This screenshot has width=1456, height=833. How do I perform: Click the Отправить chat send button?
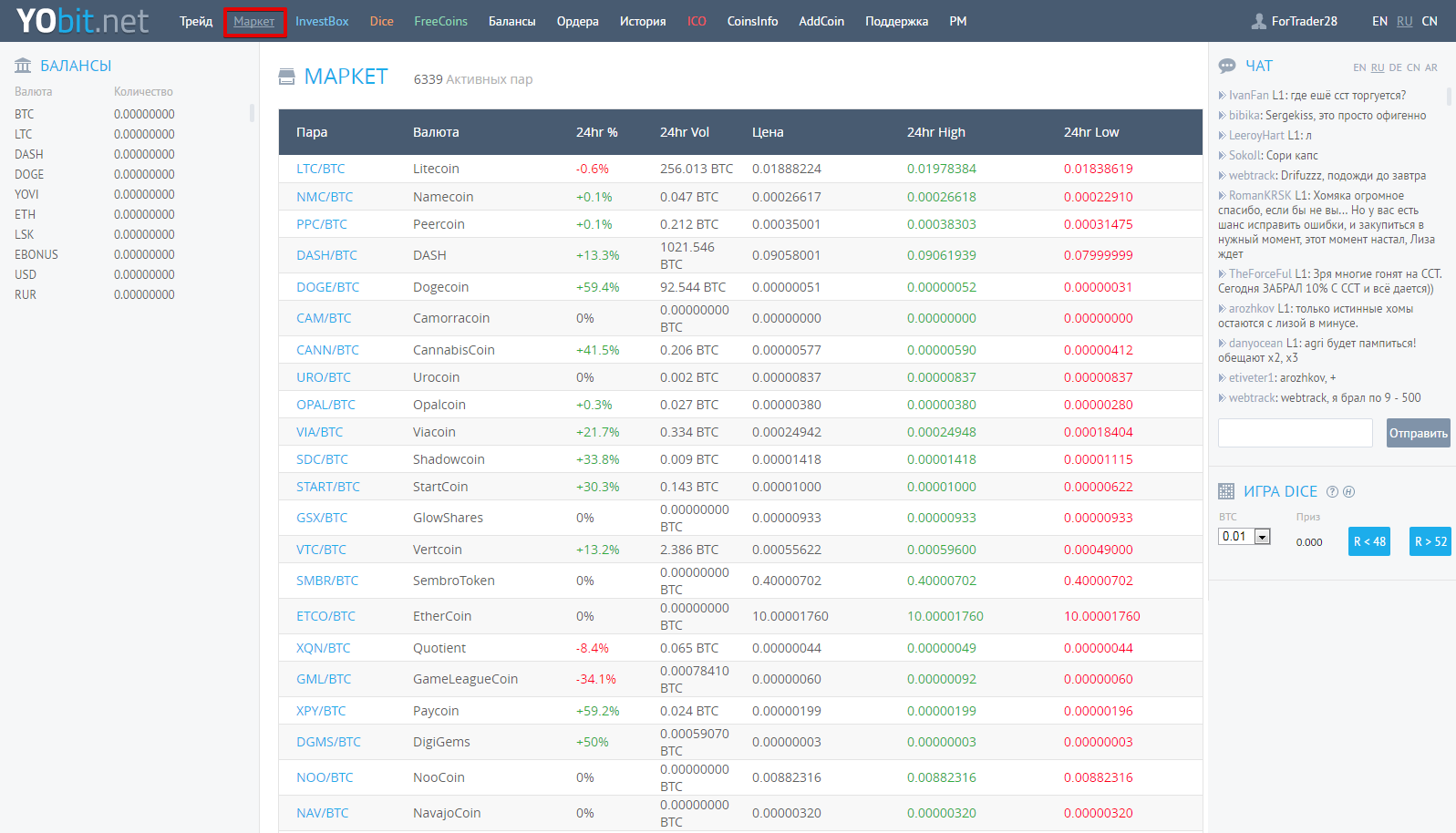[x=1419, y=433]
